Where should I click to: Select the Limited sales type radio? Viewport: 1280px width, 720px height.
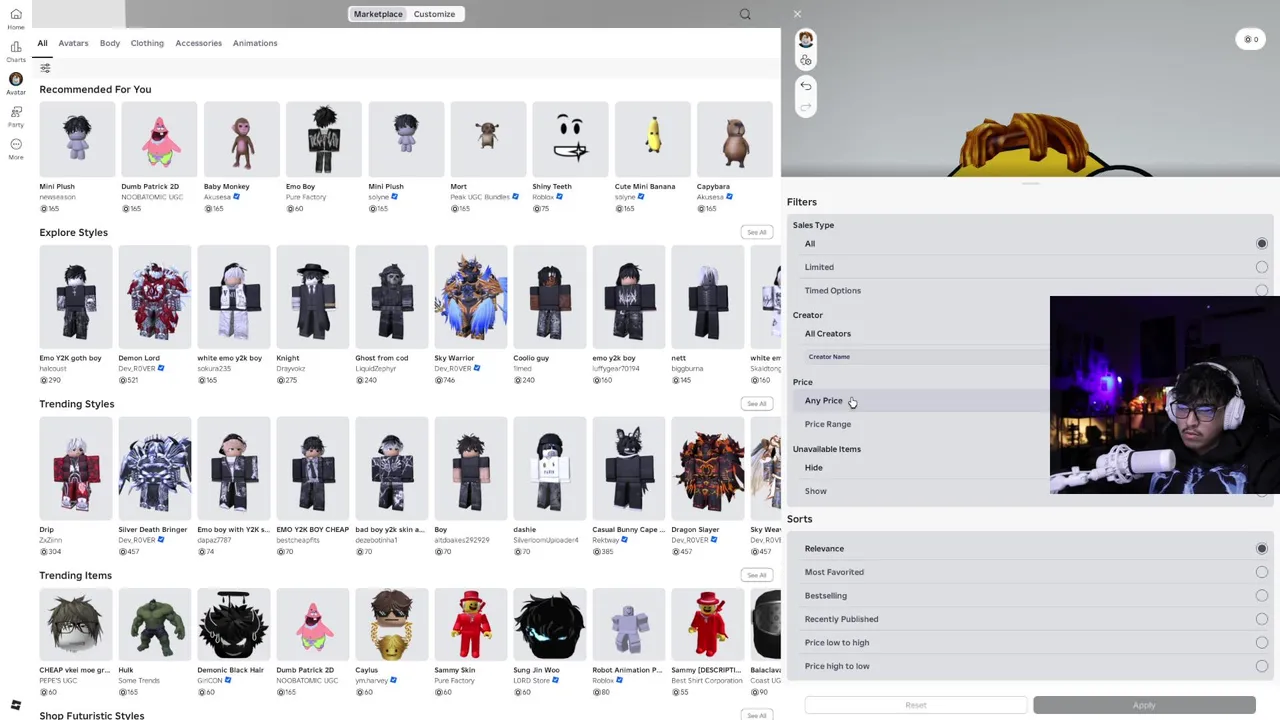(1262, 267)
